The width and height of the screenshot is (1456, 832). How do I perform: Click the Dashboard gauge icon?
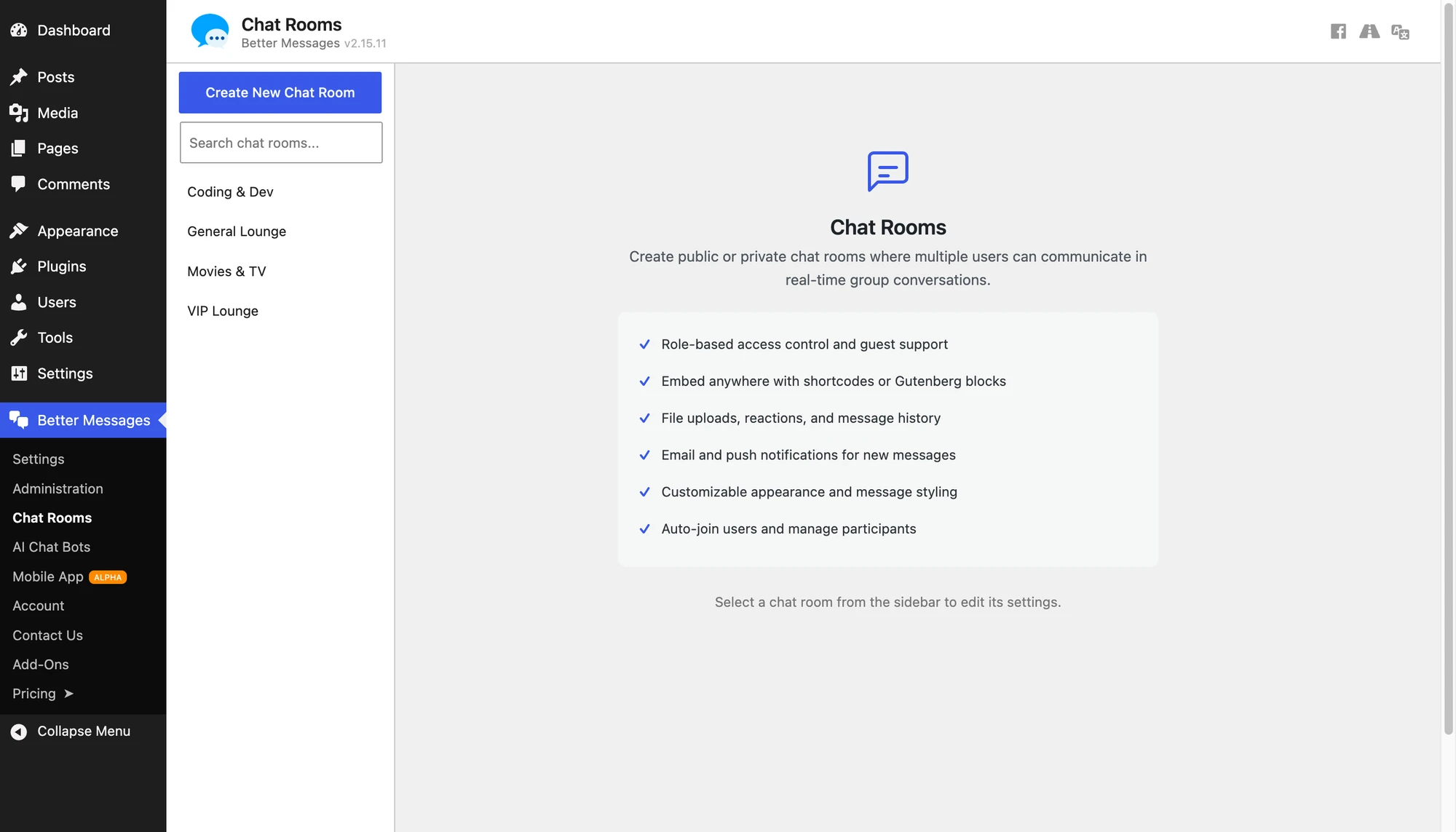(19, 31)
